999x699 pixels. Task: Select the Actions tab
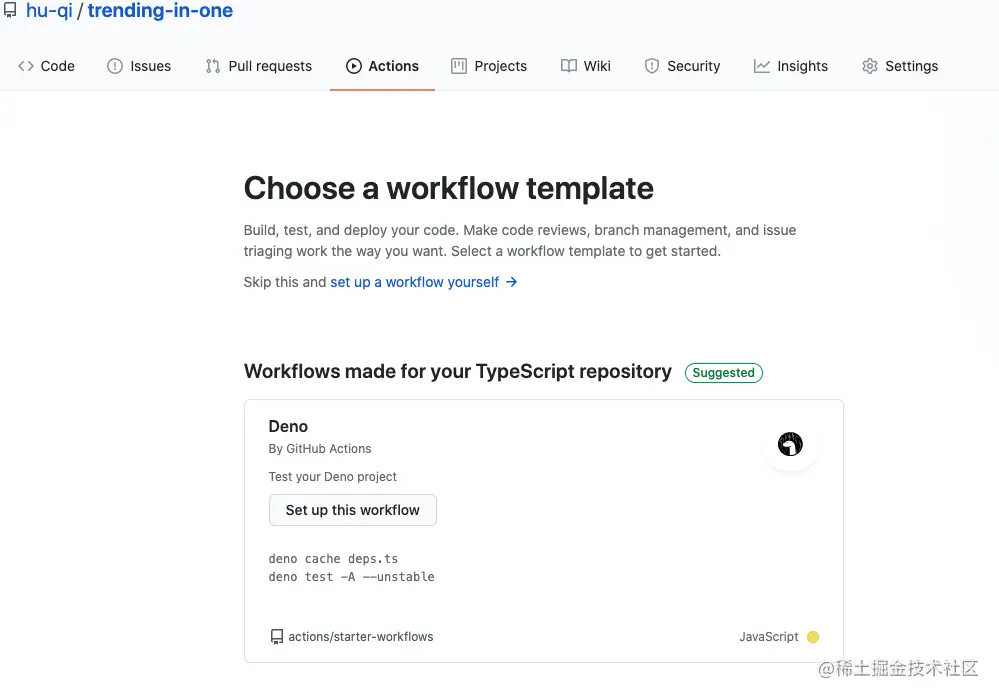point(382,66)
